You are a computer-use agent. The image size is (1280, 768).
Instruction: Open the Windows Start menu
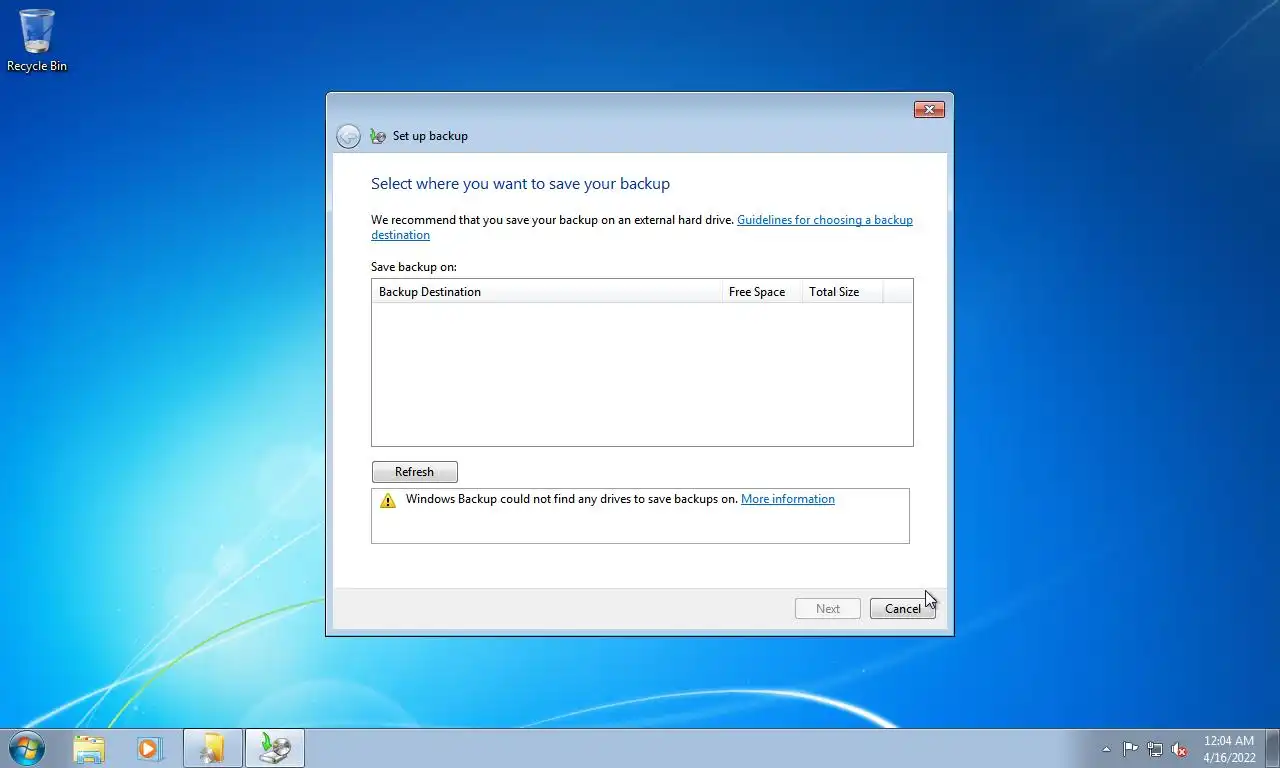(26, 748)
